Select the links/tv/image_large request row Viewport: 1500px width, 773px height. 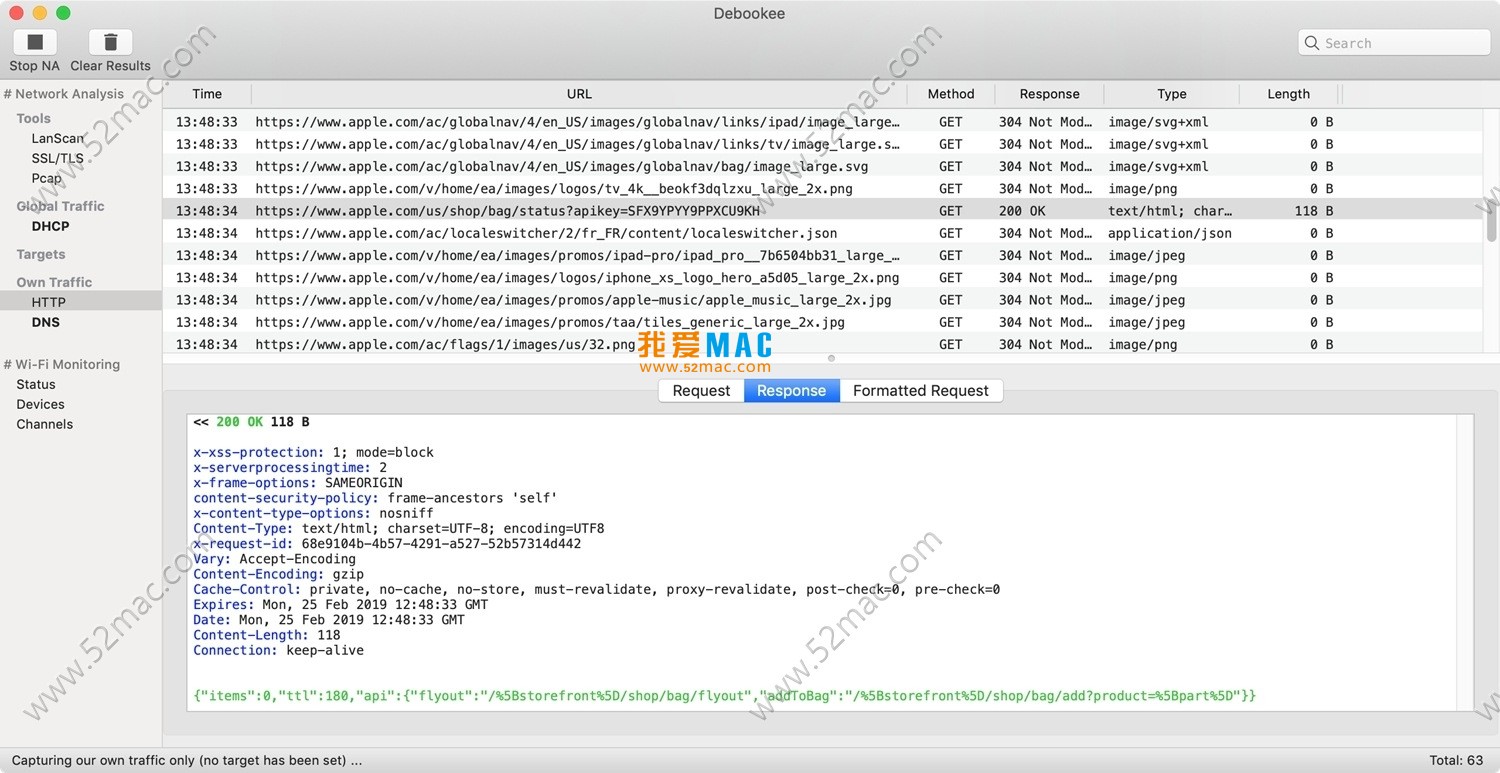pyautogui.click(x=824, y=144)
